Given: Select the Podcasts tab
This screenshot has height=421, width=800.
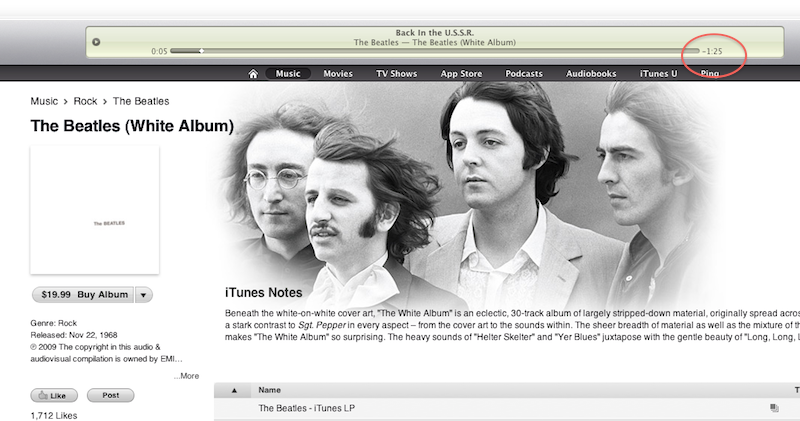Looking at the screenshot, I should 524,73.
